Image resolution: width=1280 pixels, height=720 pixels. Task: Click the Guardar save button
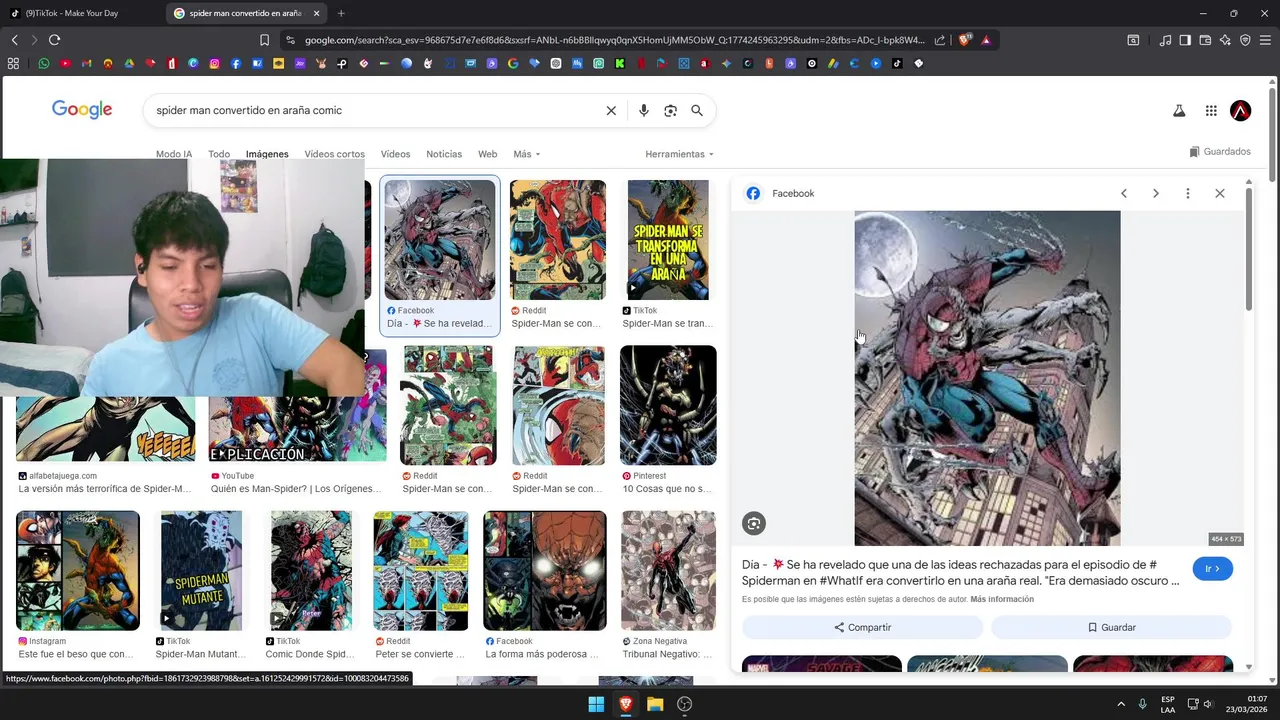pyautogui.click(x=1111, y=627)
